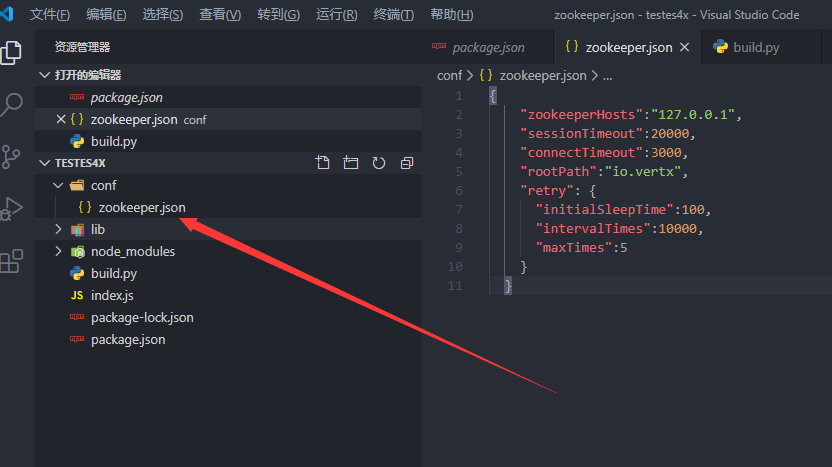Click the maxTimes key on line 9
This screenshot has width=832, height=467.
pos(574,248)
